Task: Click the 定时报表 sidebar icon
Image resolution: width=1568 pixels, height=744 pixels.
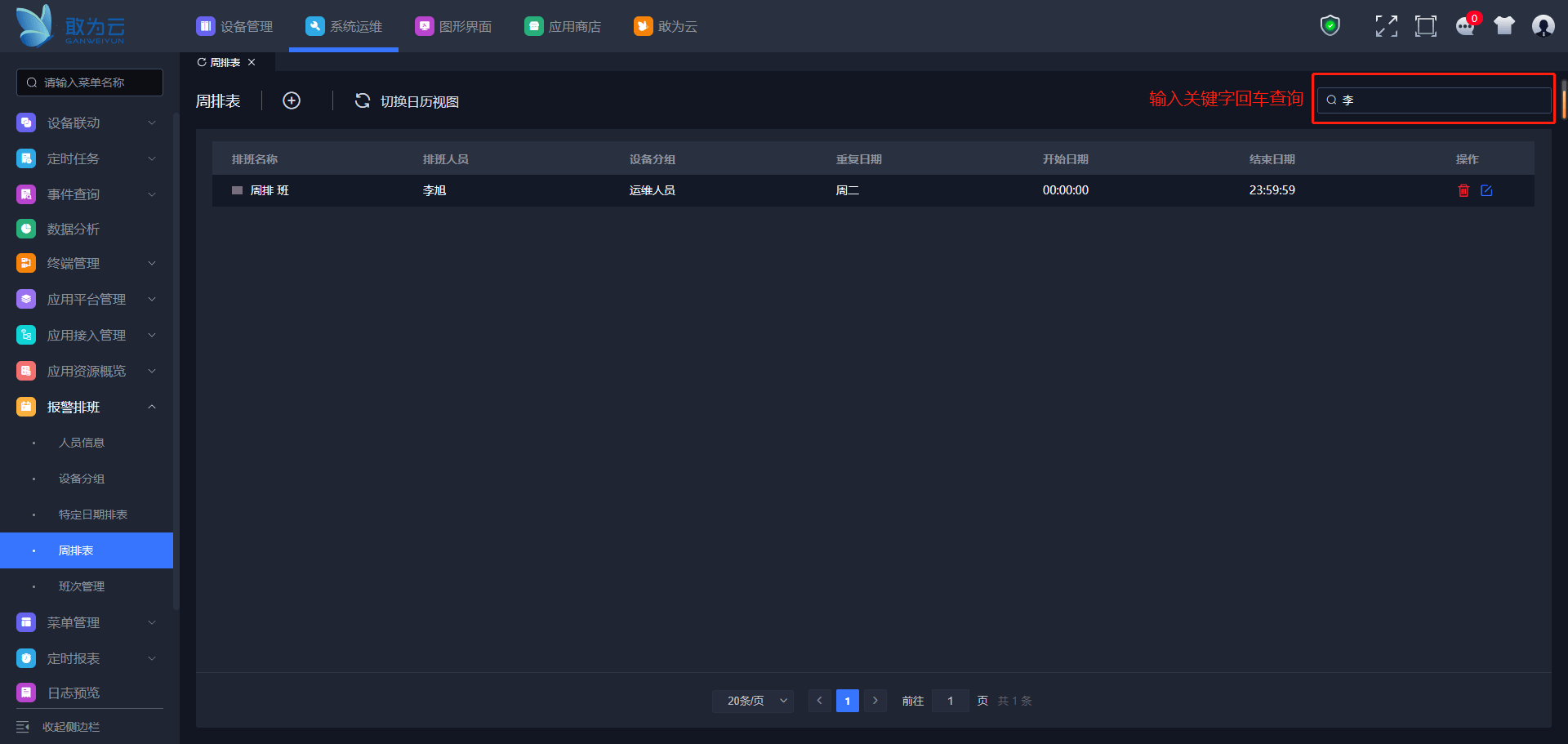Action: point(26,658)
